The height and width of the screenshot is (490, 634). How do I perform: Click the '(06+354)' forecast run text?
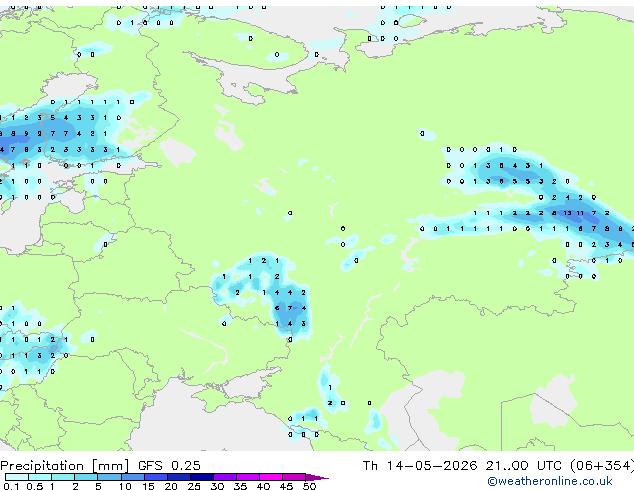tap(602, 466)
